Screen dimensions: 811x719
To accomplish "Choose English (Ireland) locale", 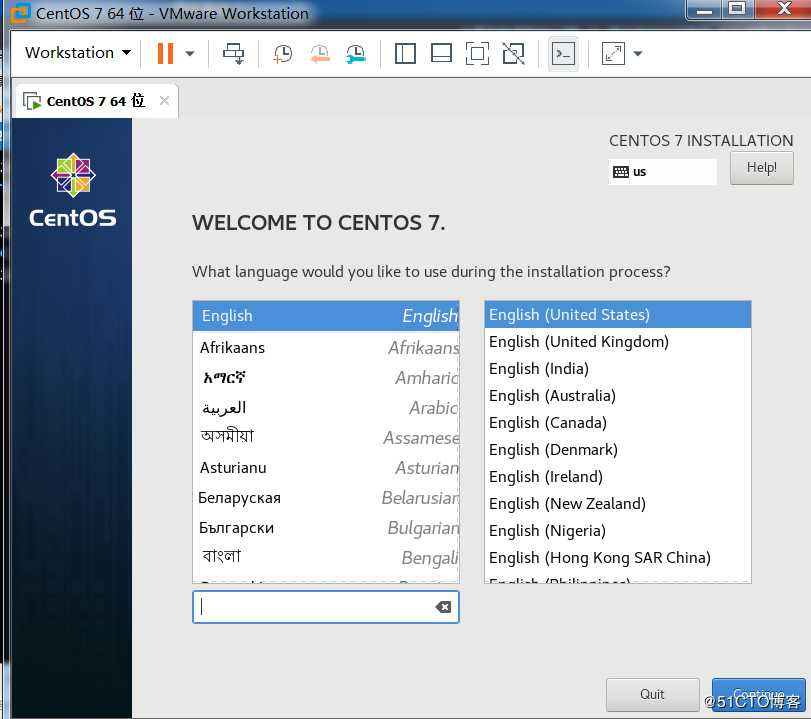I will [618, 476].
